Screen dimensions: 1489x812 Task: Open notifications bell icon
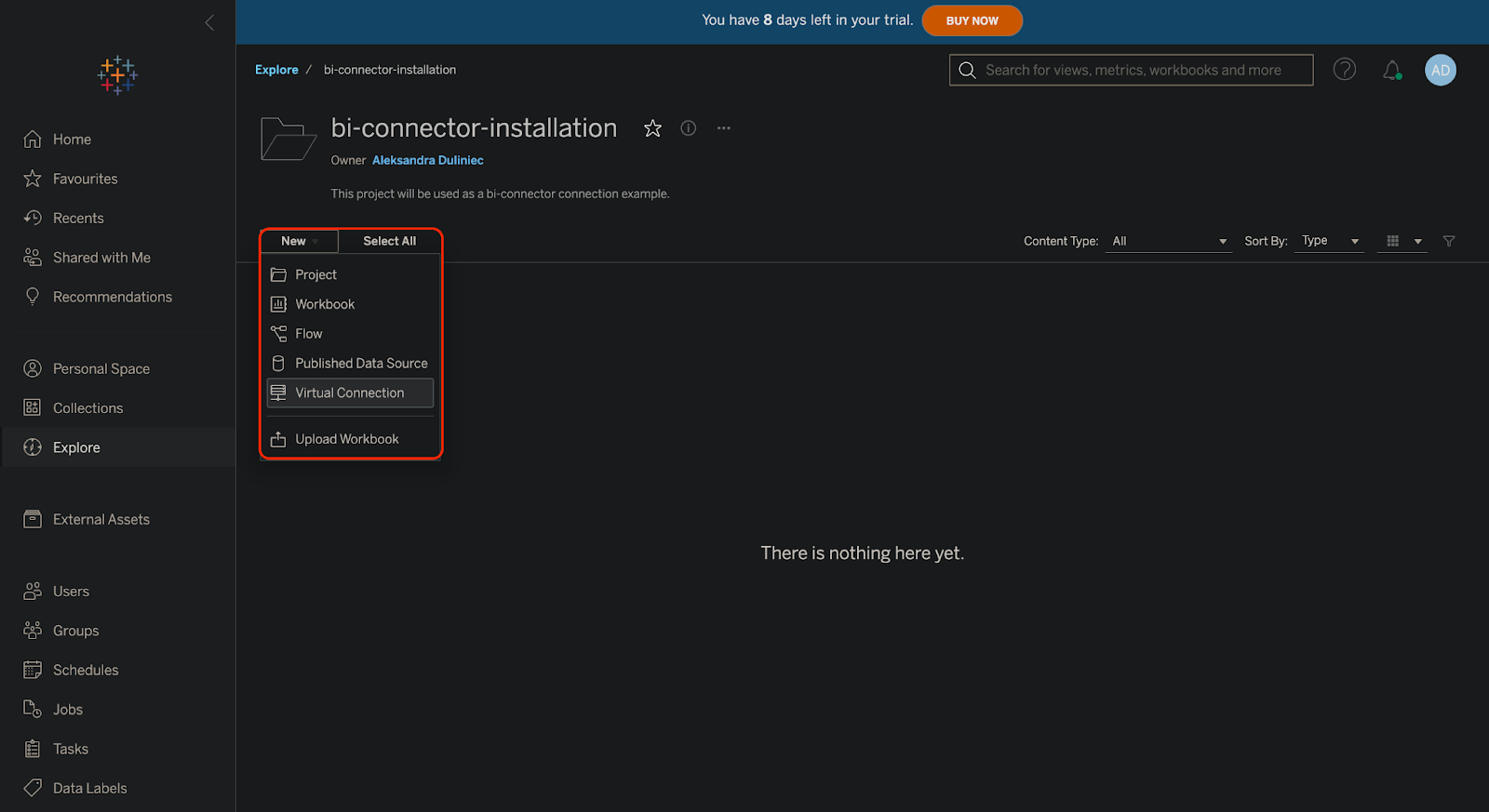pyautogui.click(x=1392, y=70)
